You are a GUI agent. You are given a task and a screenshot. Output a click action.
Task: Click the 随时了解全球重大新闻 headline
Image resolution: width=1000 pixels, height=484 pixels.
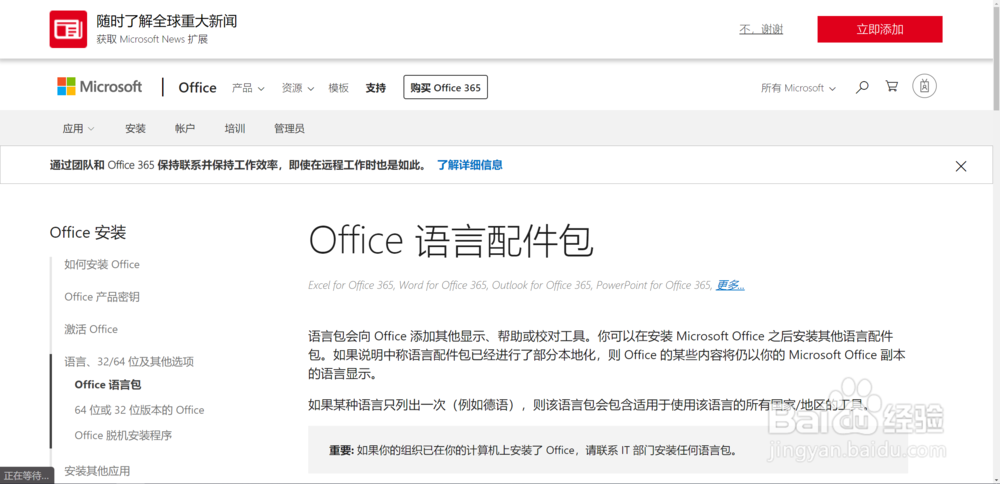167,22
